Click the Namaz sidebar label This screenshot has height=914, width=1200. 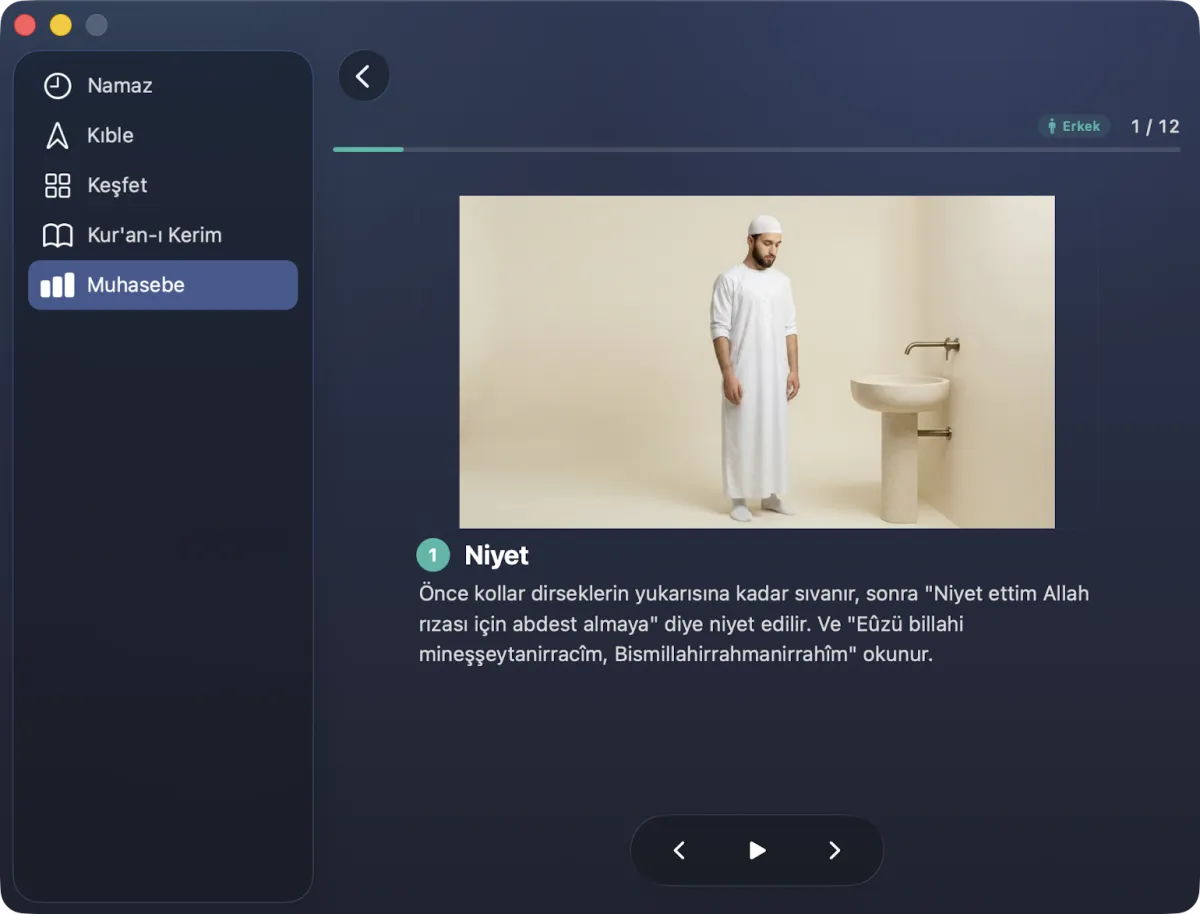click(120, 86)
